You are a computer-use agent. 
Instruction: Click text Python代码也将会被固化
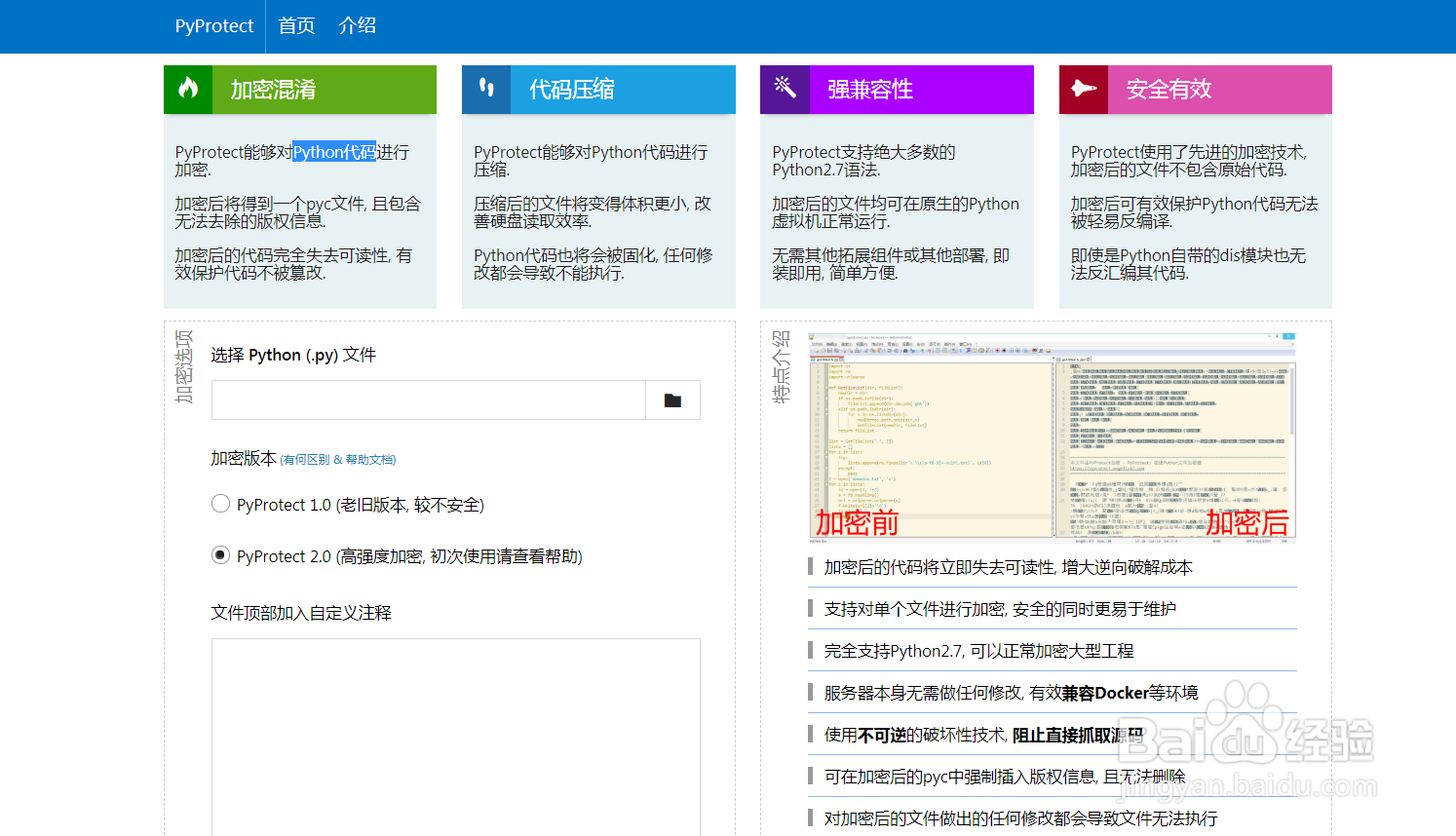point(593,264)
